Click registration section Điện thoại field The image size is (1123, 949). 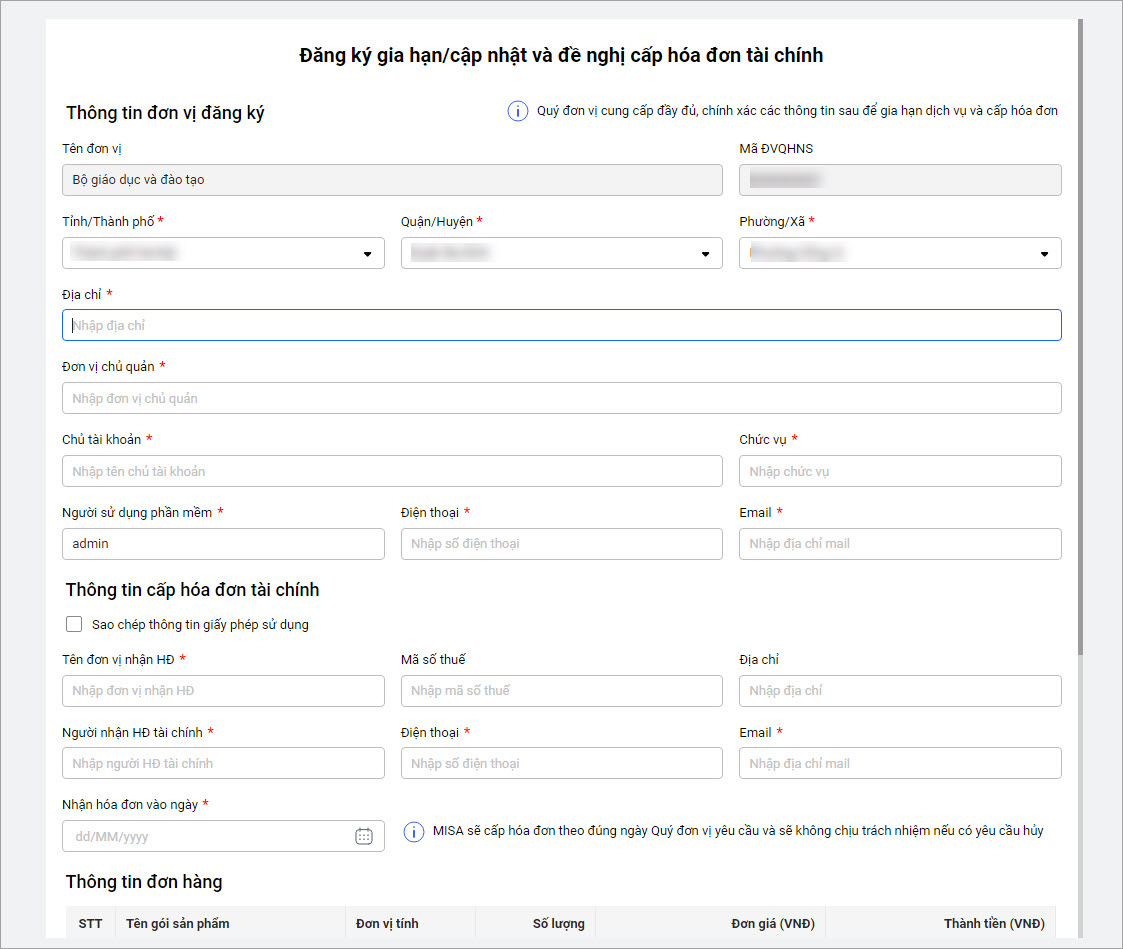[x=561, y=544]
